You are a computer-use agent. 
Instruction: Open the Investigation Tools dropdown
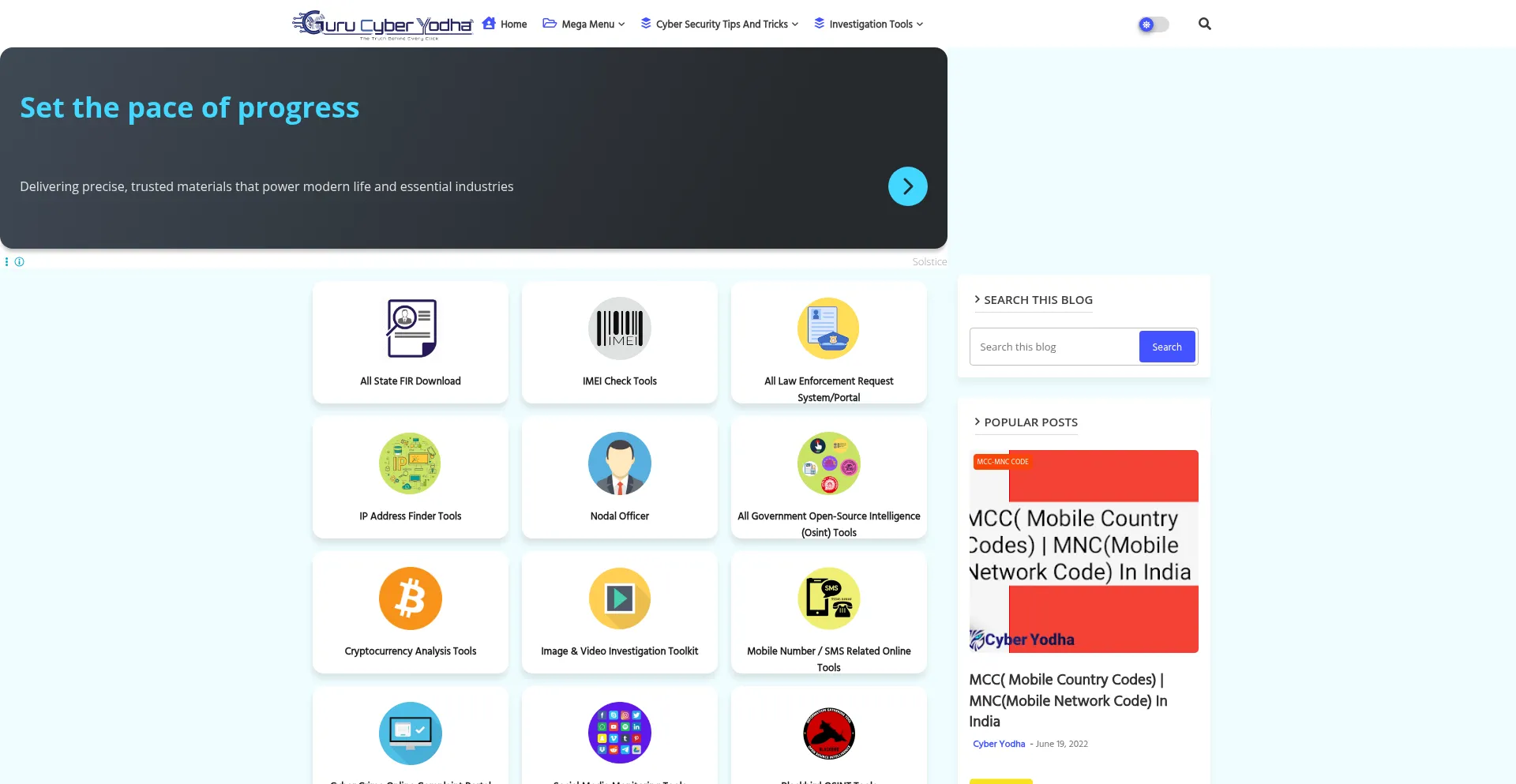[869, 24]
